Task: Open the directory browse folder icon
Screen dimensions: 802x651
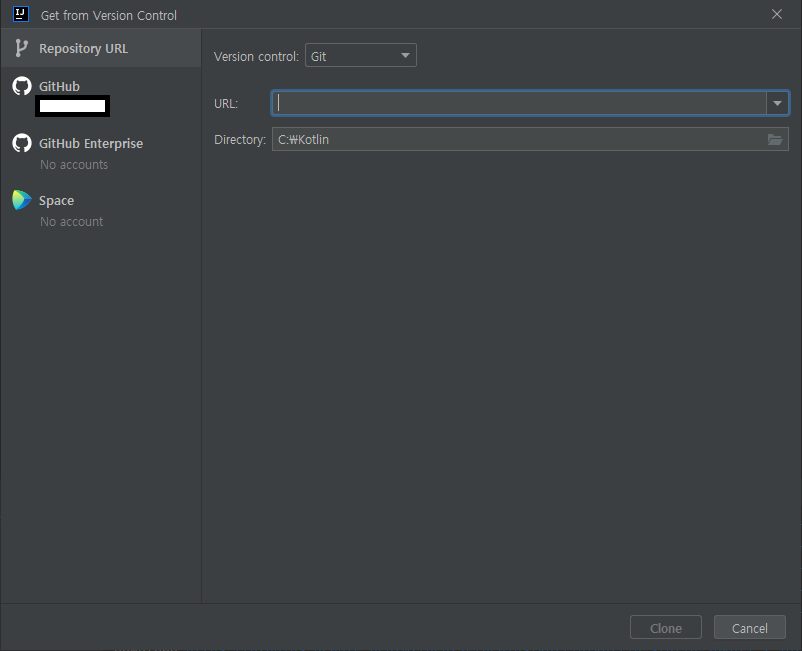Action: point(775,139)
